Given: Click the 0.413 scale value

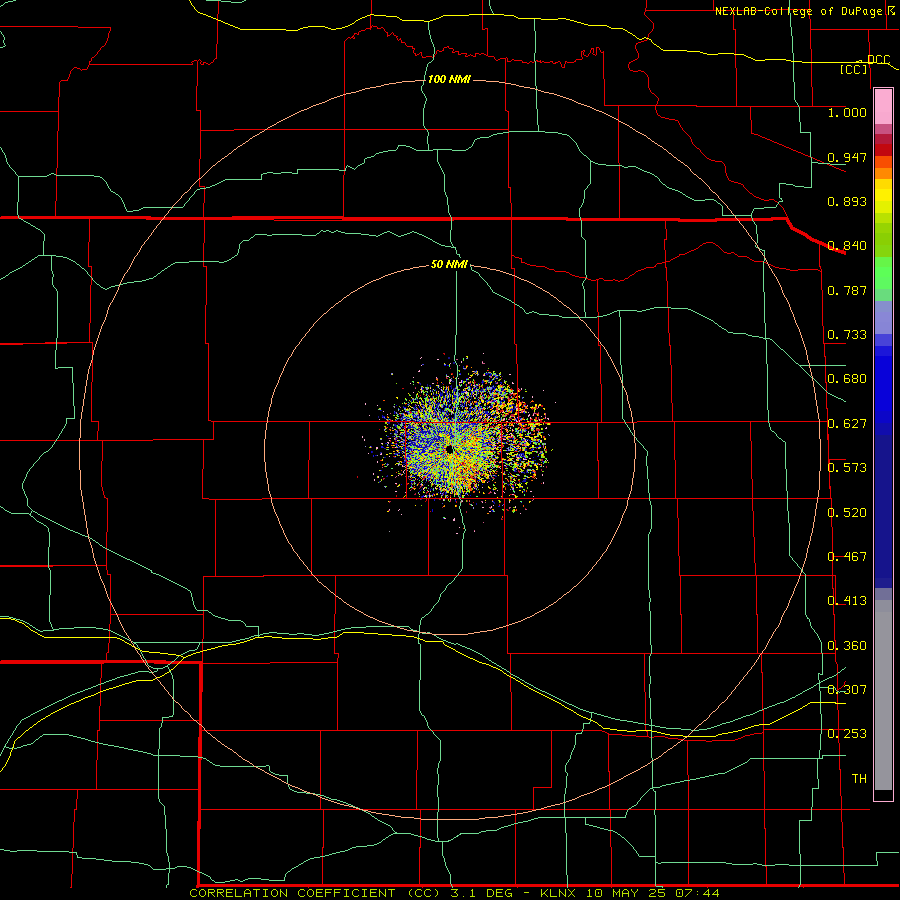Looking at the screenshot, I should (x=847, y=601).
